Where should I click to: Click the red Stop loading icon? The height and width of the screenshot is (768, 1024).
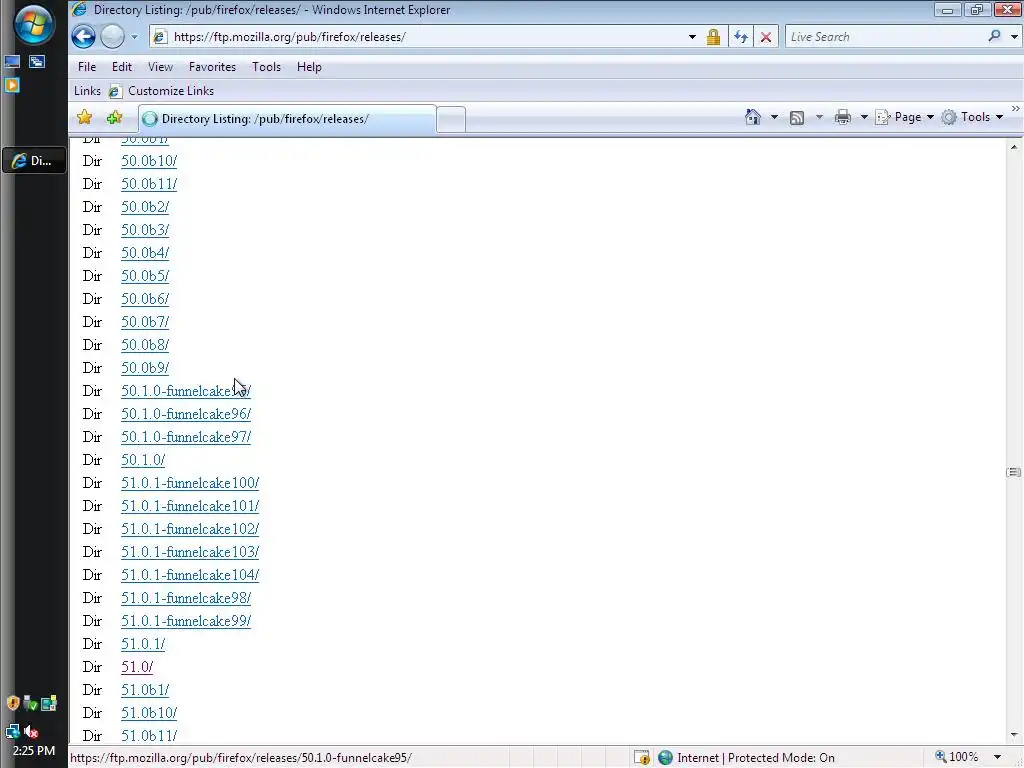coord(766,37)
